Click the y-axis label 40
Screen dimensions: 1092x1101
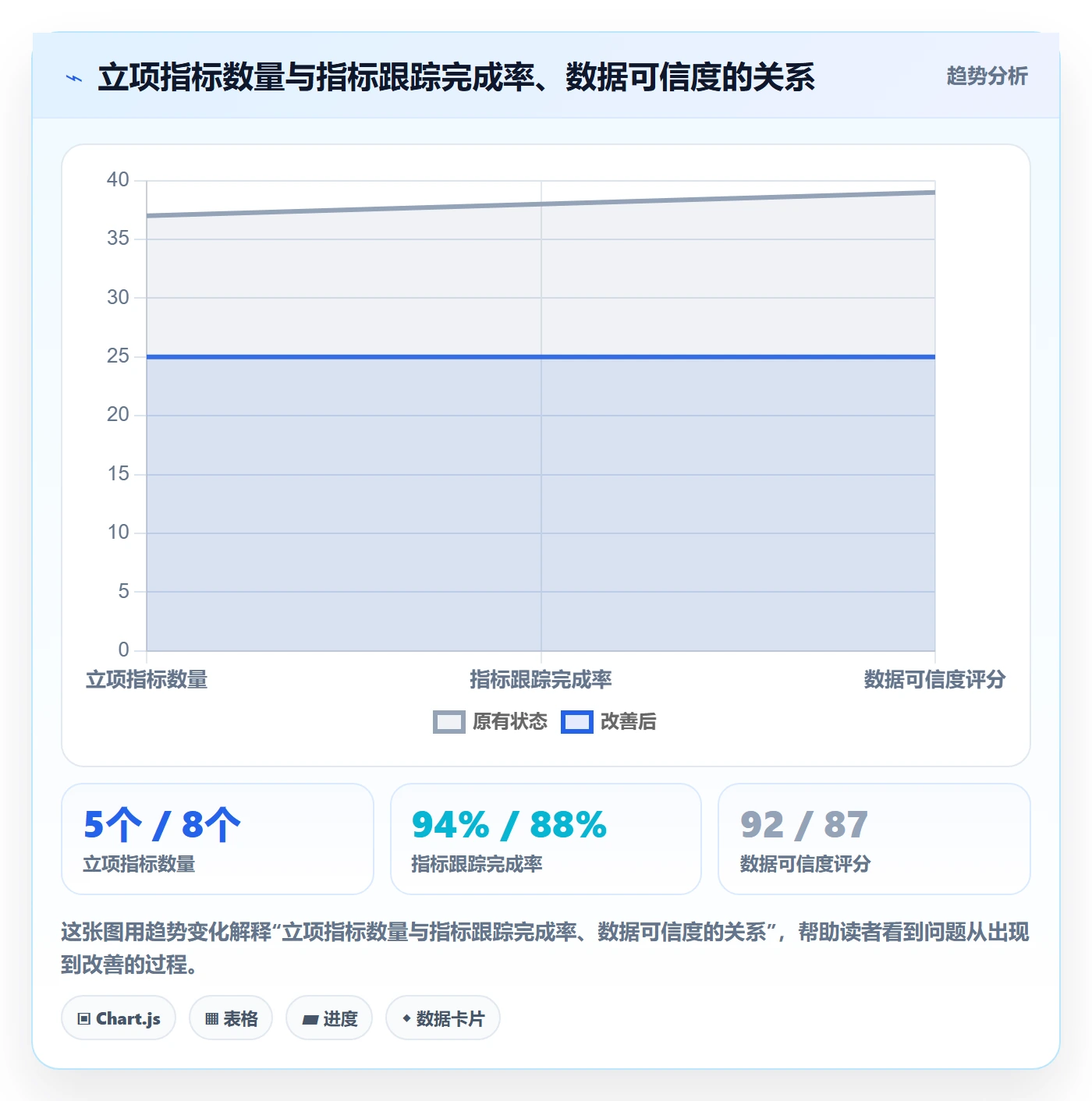pyautogui.click(x=118, y=180)
